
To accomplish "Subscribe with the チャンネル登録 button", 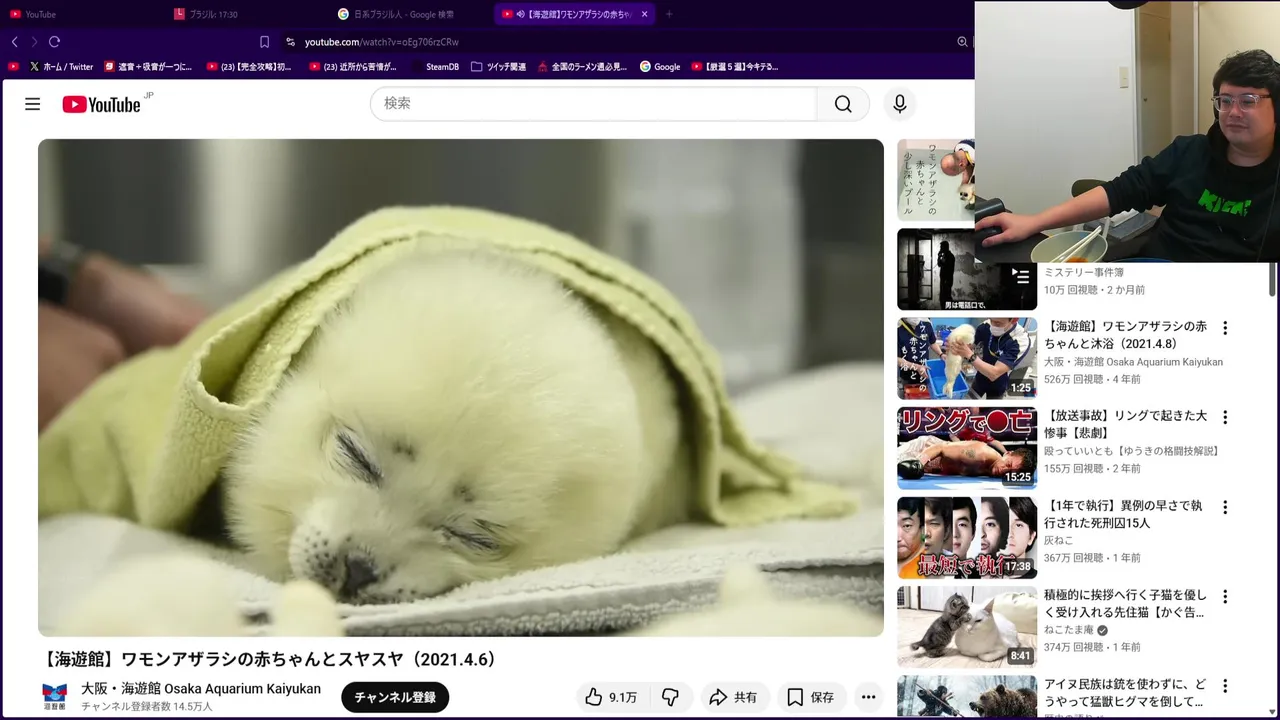I will [x=395, y=697].
